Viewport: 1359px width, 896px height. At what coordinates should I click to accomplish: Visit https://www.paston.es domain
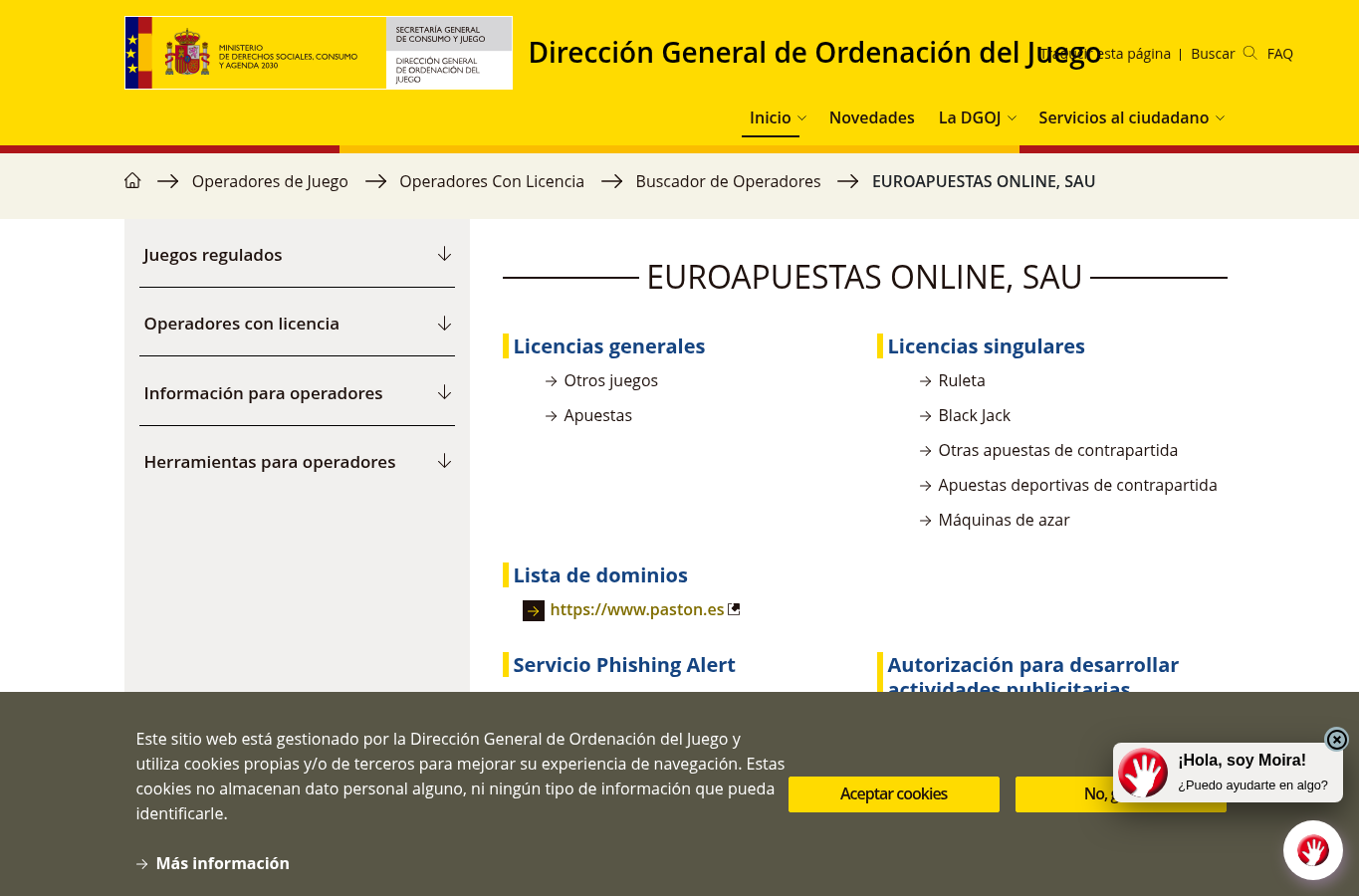click(x=637, y=609)
